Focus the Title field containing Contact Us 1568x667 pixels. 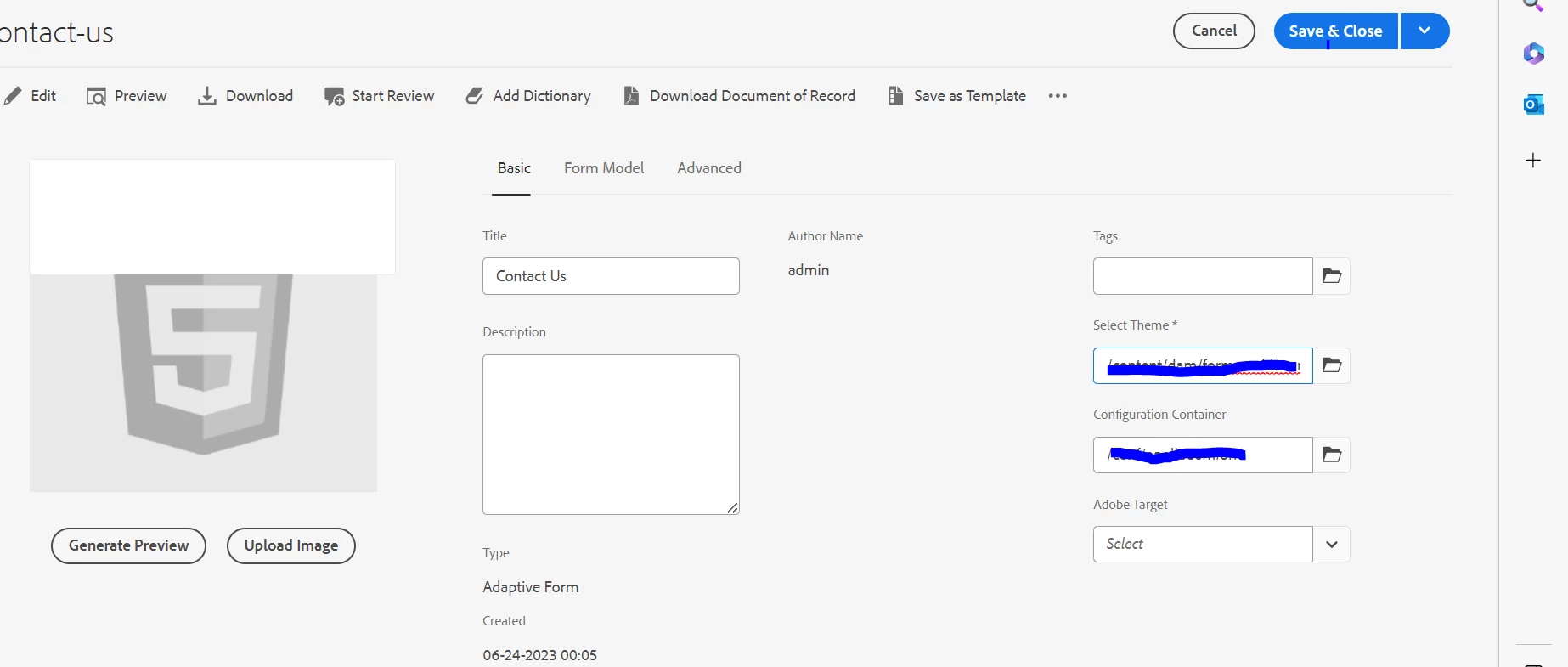[611, 276]
